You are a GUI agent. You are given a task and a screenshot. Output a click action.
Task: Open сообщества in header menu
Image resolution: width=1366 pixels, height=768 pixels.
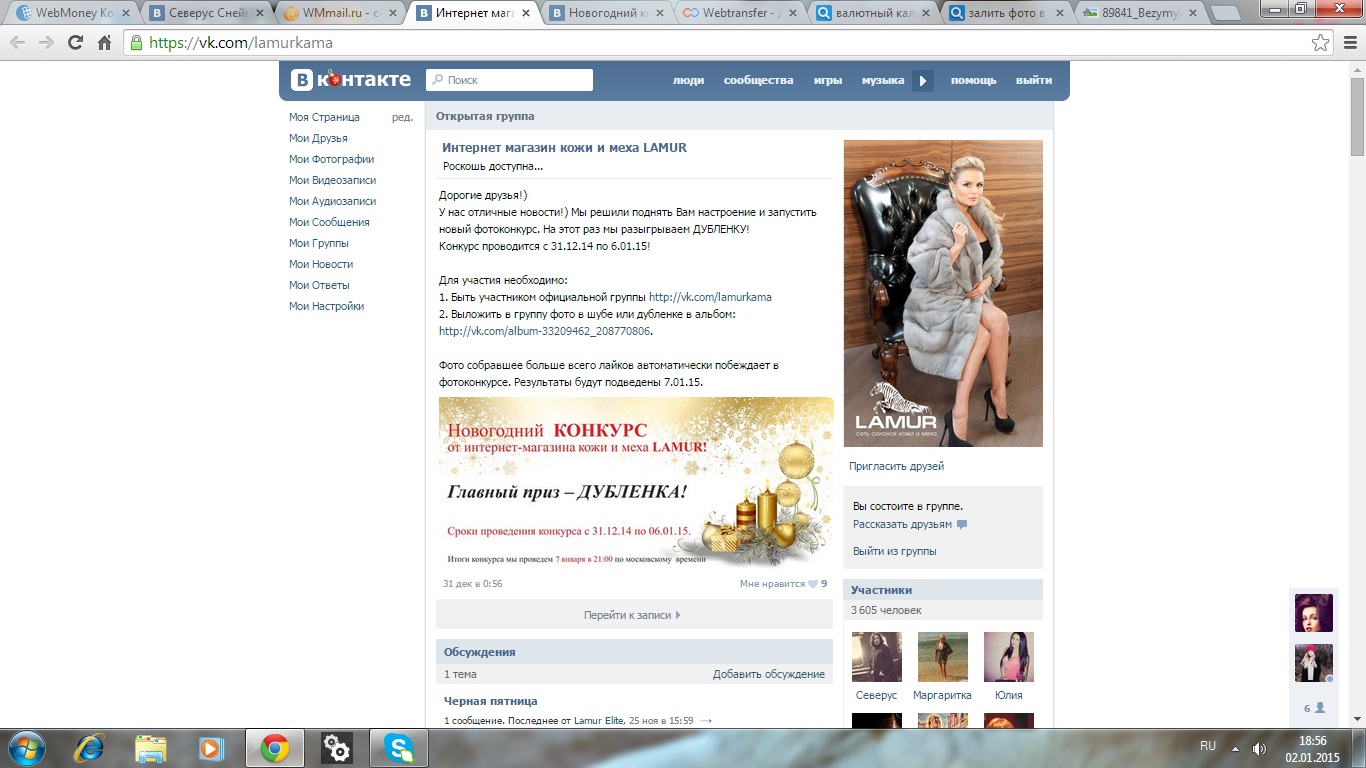tap(758, 80)
